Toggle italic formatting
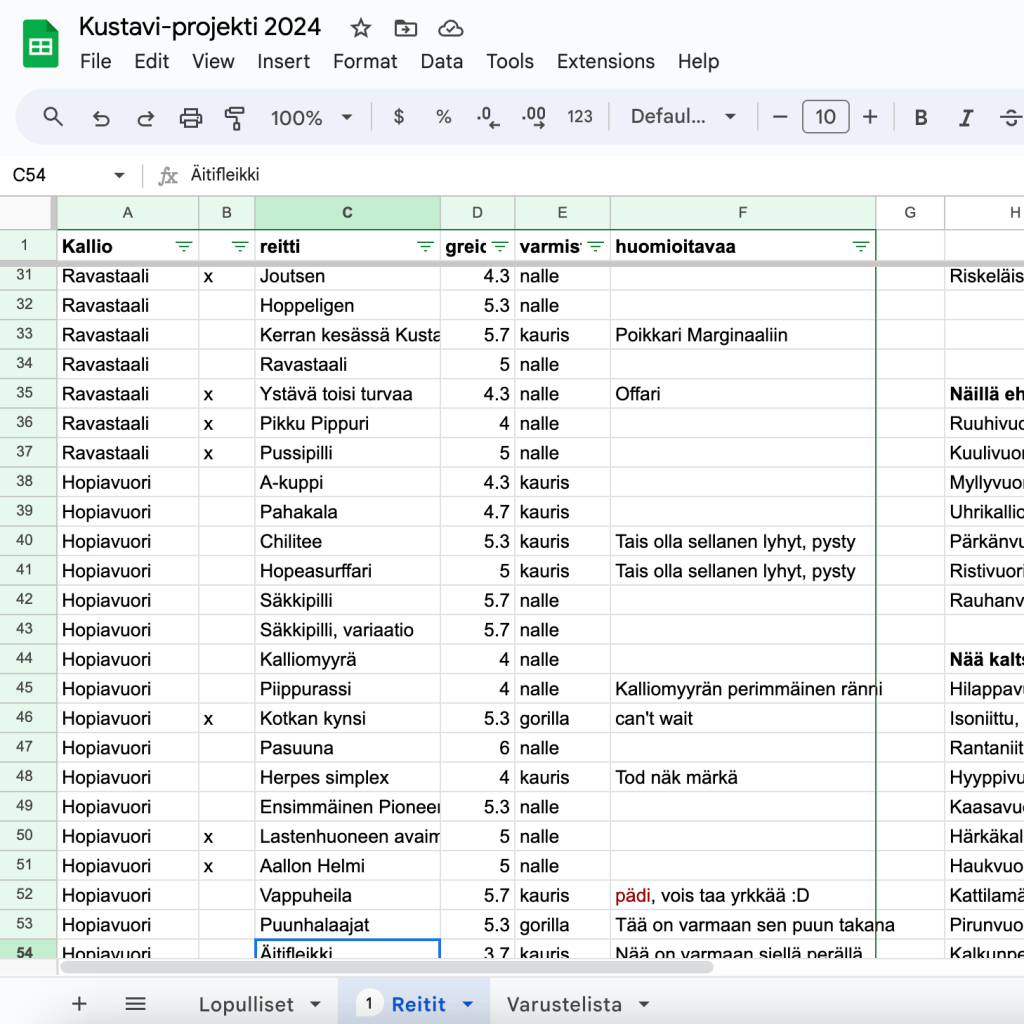This screenshot has height=1024, width=1024. tap(965, 117)
